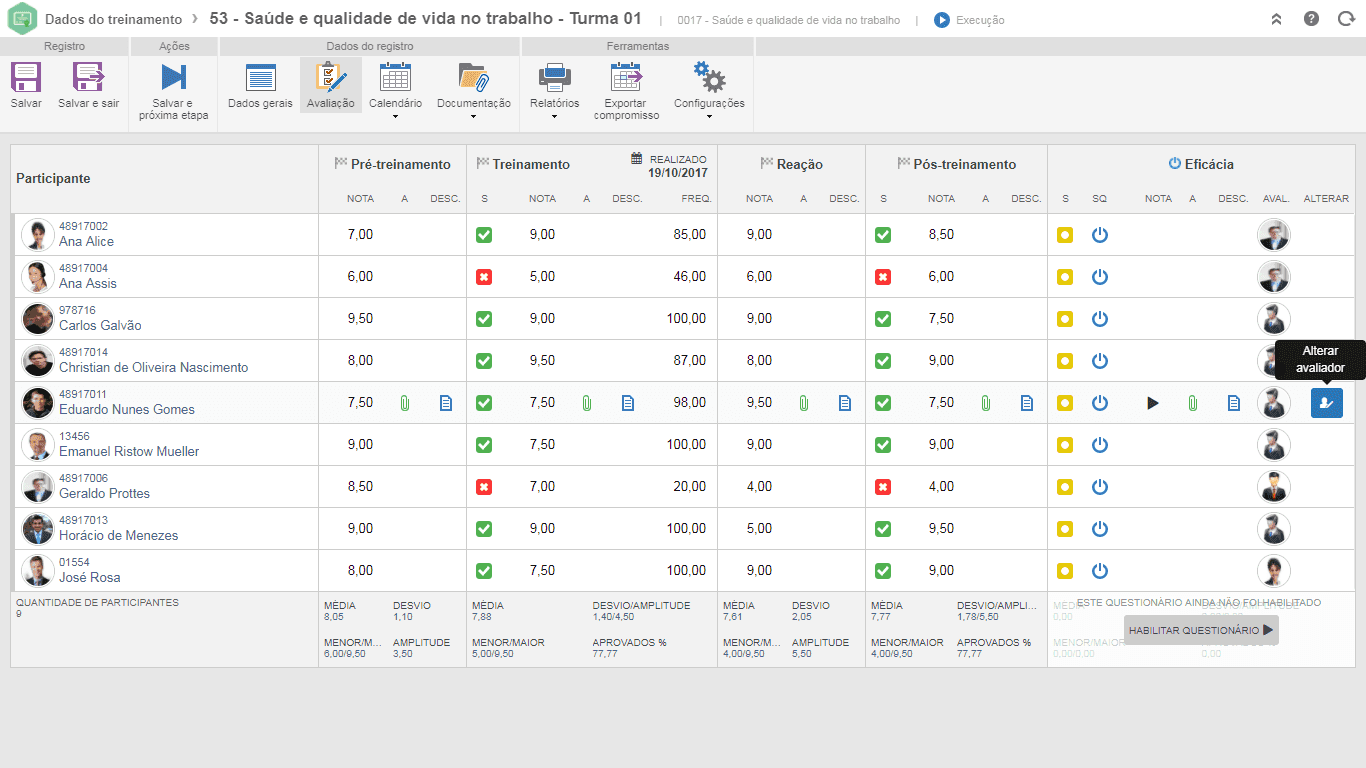Click Ana Alice's evaluator avatar
Image resolution: width=1366 pixels, height=768 pixels.
(x=1274, y=235)
